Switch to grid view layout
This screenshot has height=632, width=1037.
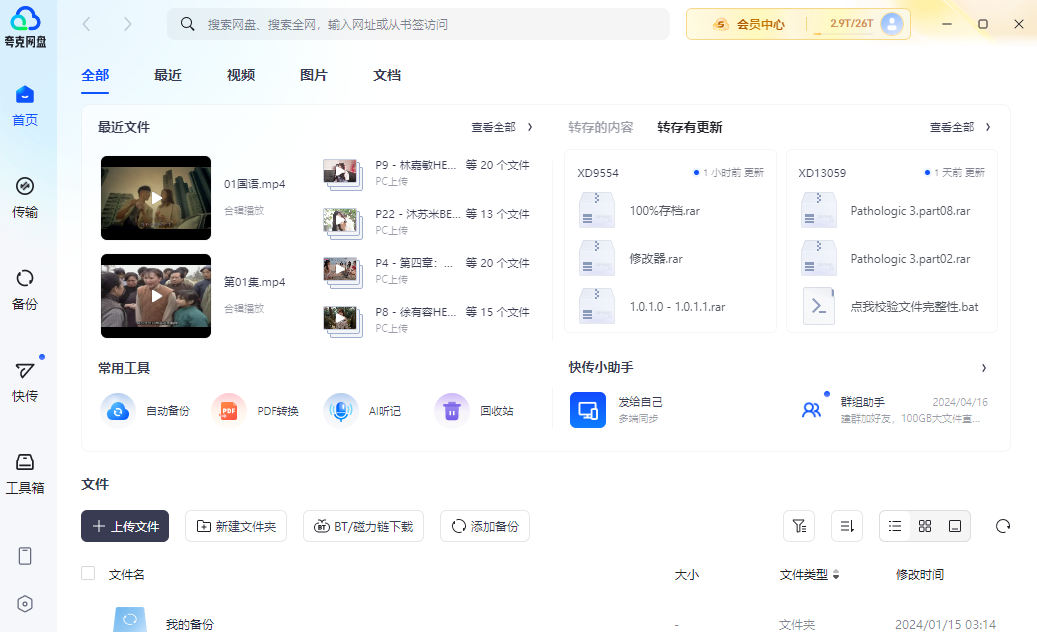point(925,526)
